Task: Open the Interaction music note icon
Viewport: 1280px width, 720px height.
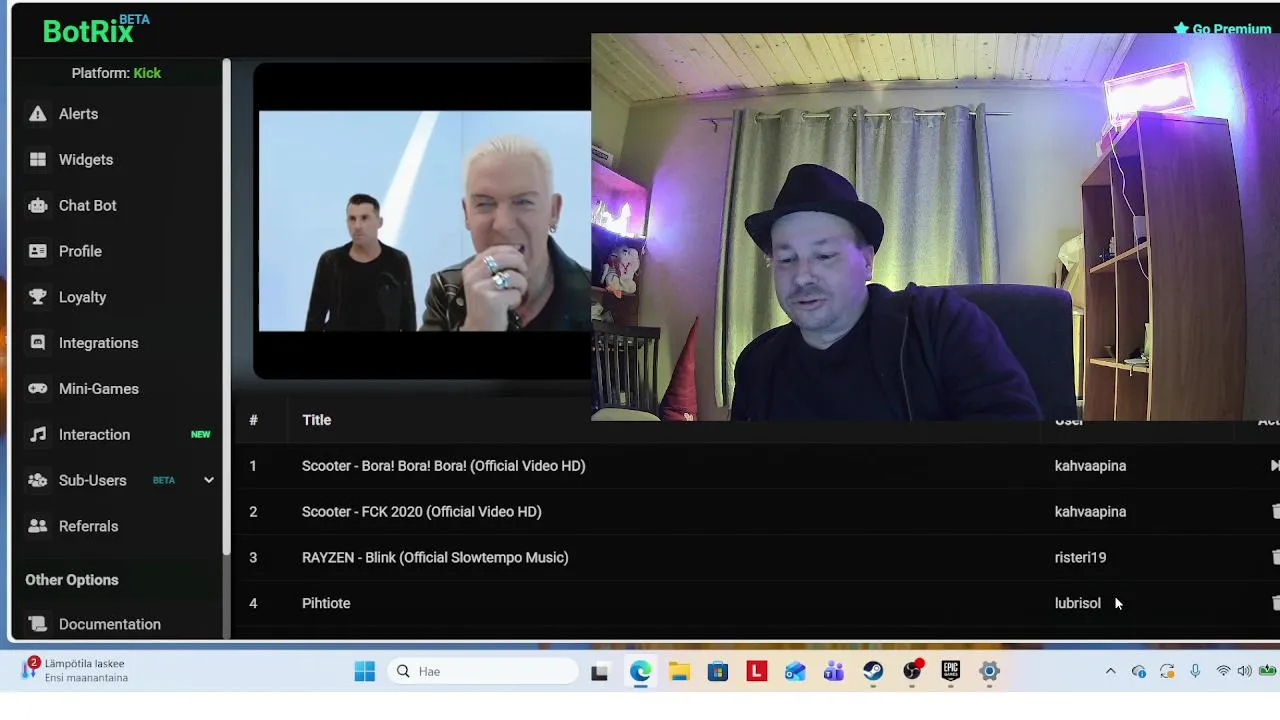Action: click(x=38, y=435)
